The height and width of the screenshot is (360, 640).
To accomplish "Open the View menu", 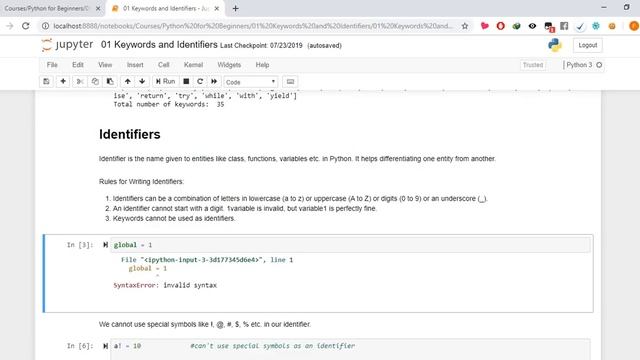I will click(105, 65).
